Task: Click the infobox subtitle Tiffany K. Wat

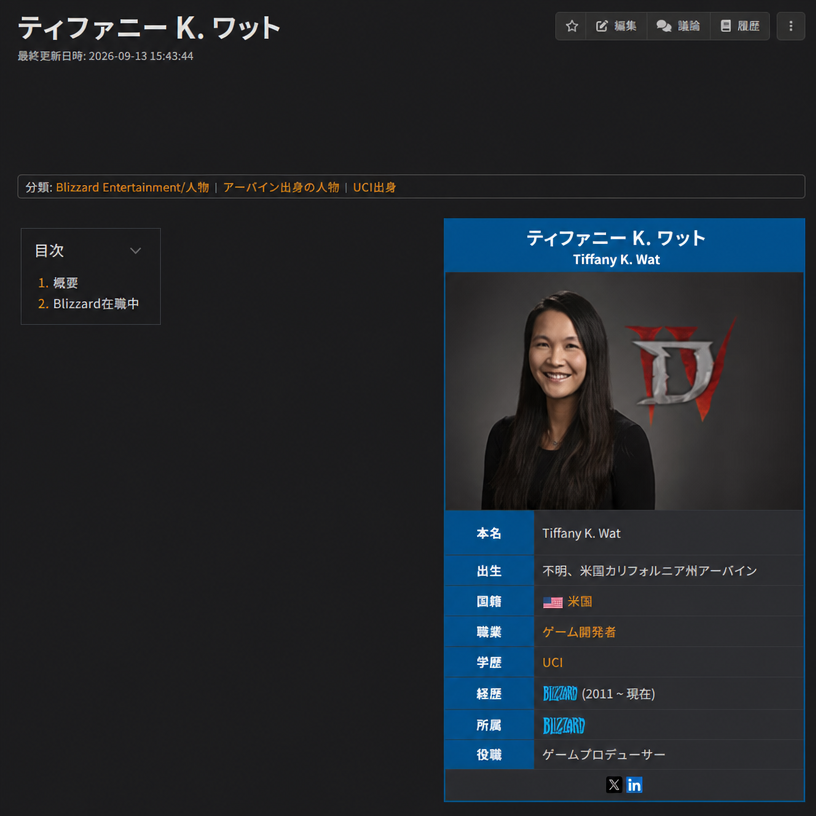Action: click(x=617, y=260)
